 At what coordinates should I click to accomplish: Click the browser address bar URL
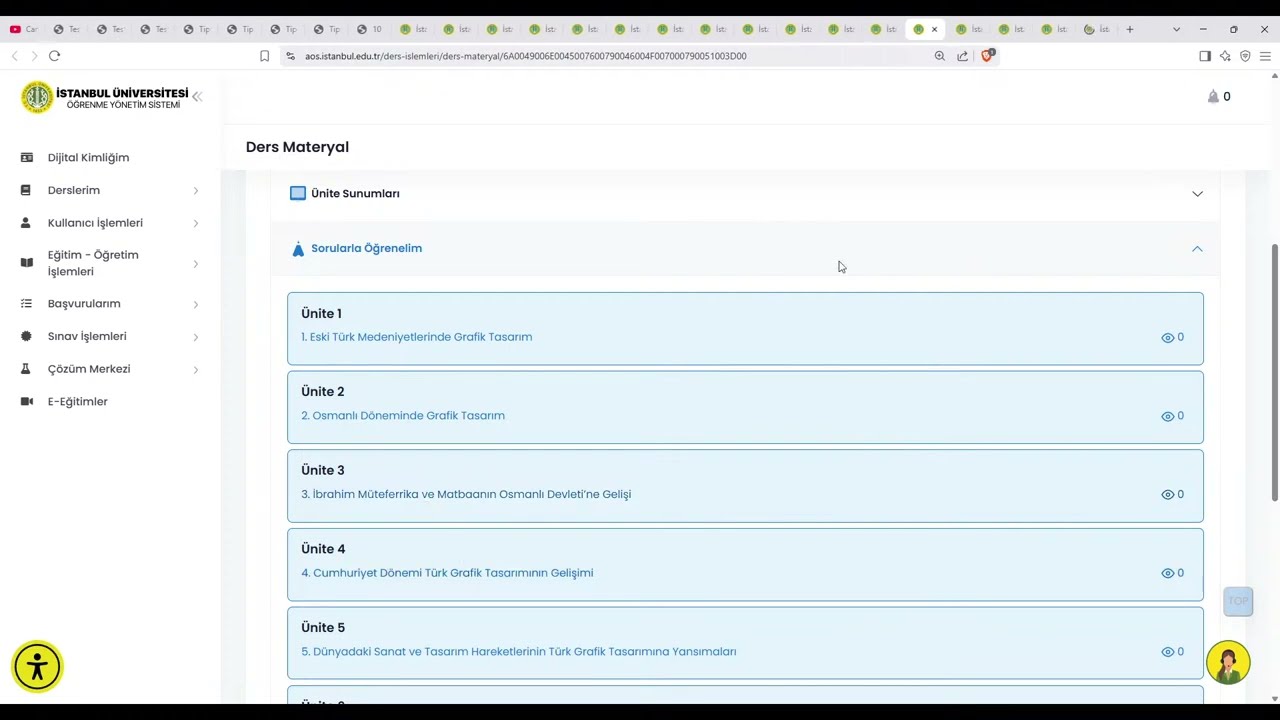pyautogui.click(x=525, y=56)
